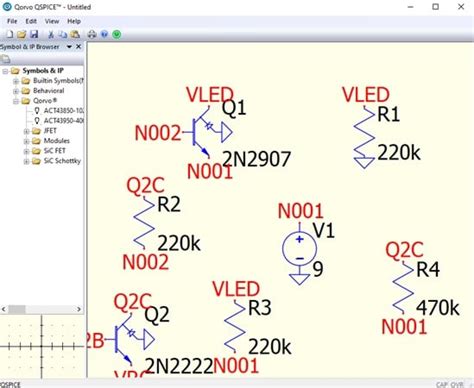Select the R2 resistor symbol

click(144, 223)
